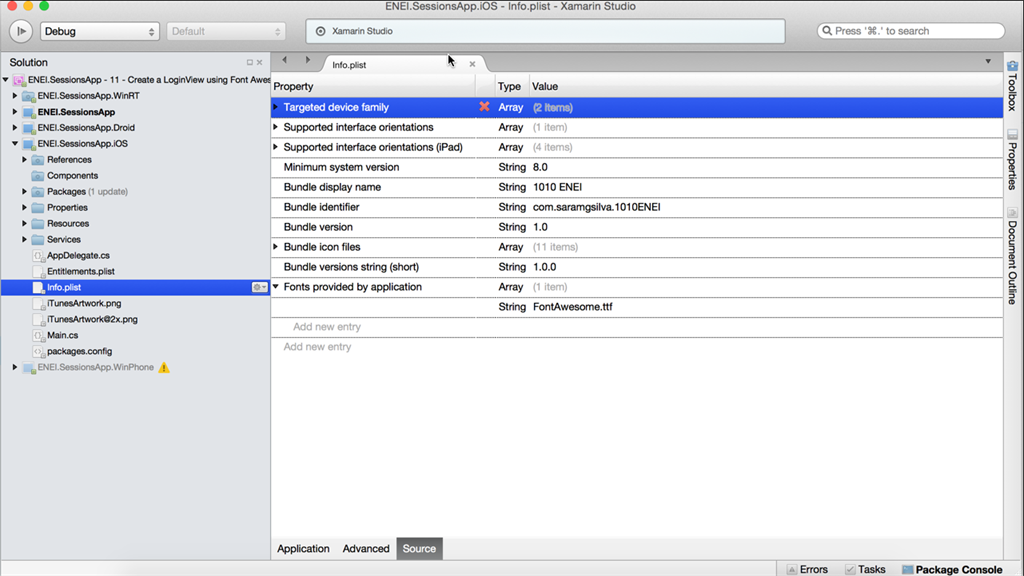Click the FontAwesome.ttf string value

point(573,306)
